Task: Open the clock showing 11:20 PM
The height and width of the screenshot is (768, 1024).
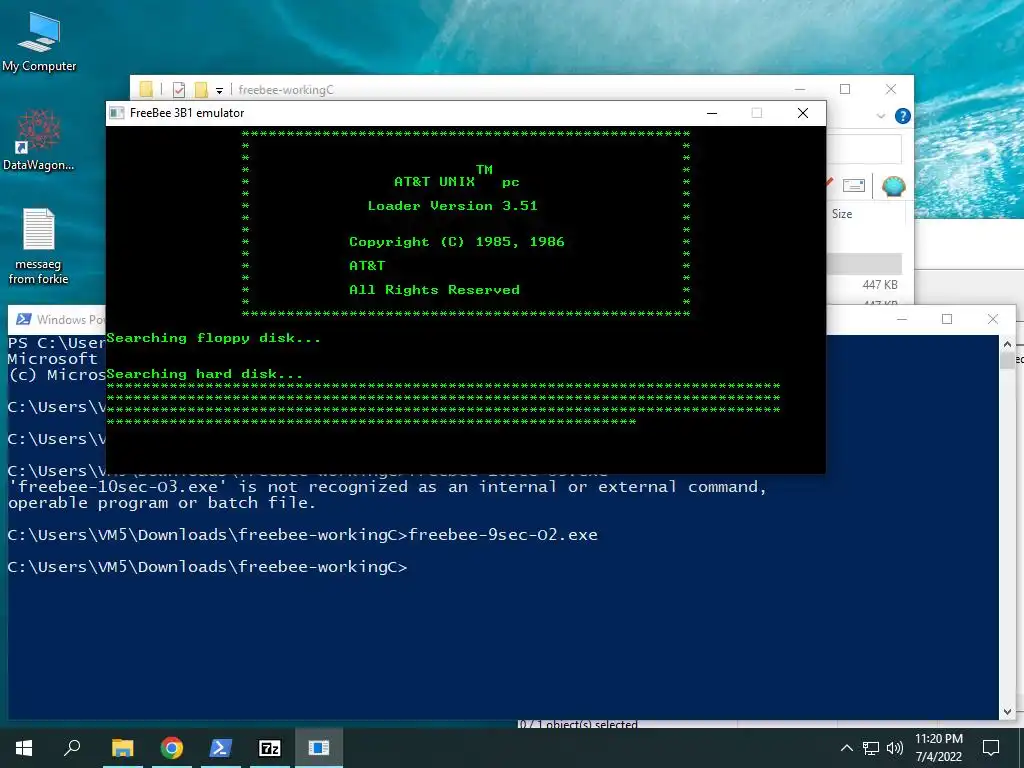Action: [938, 748]
